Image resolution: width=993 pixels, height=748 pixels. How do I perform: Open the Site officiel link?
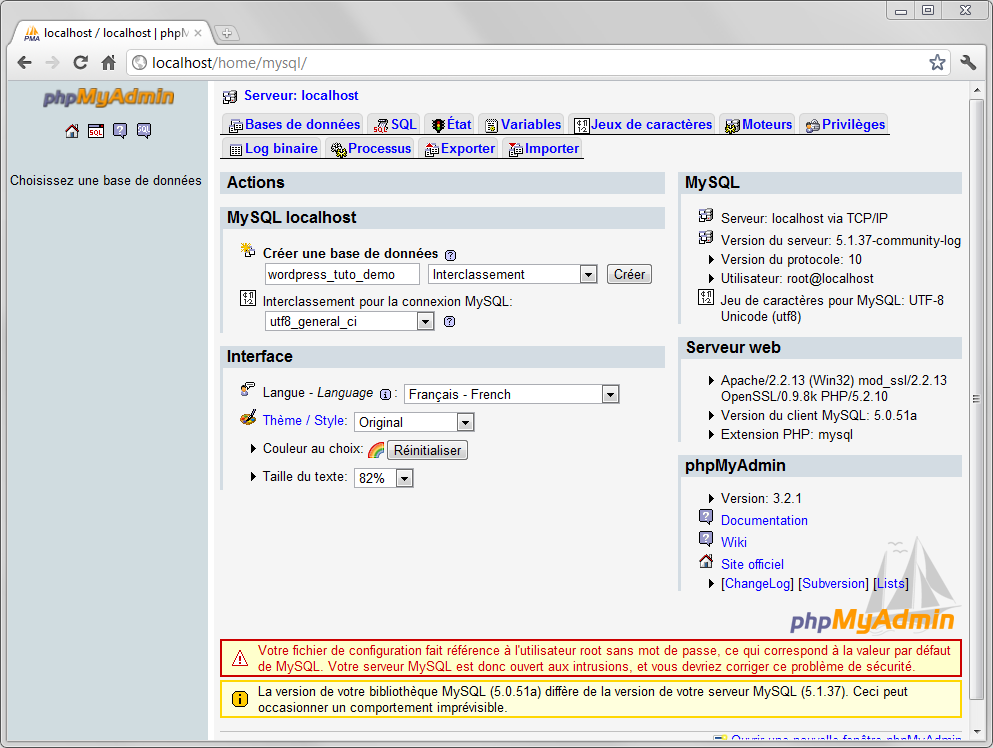752,564
